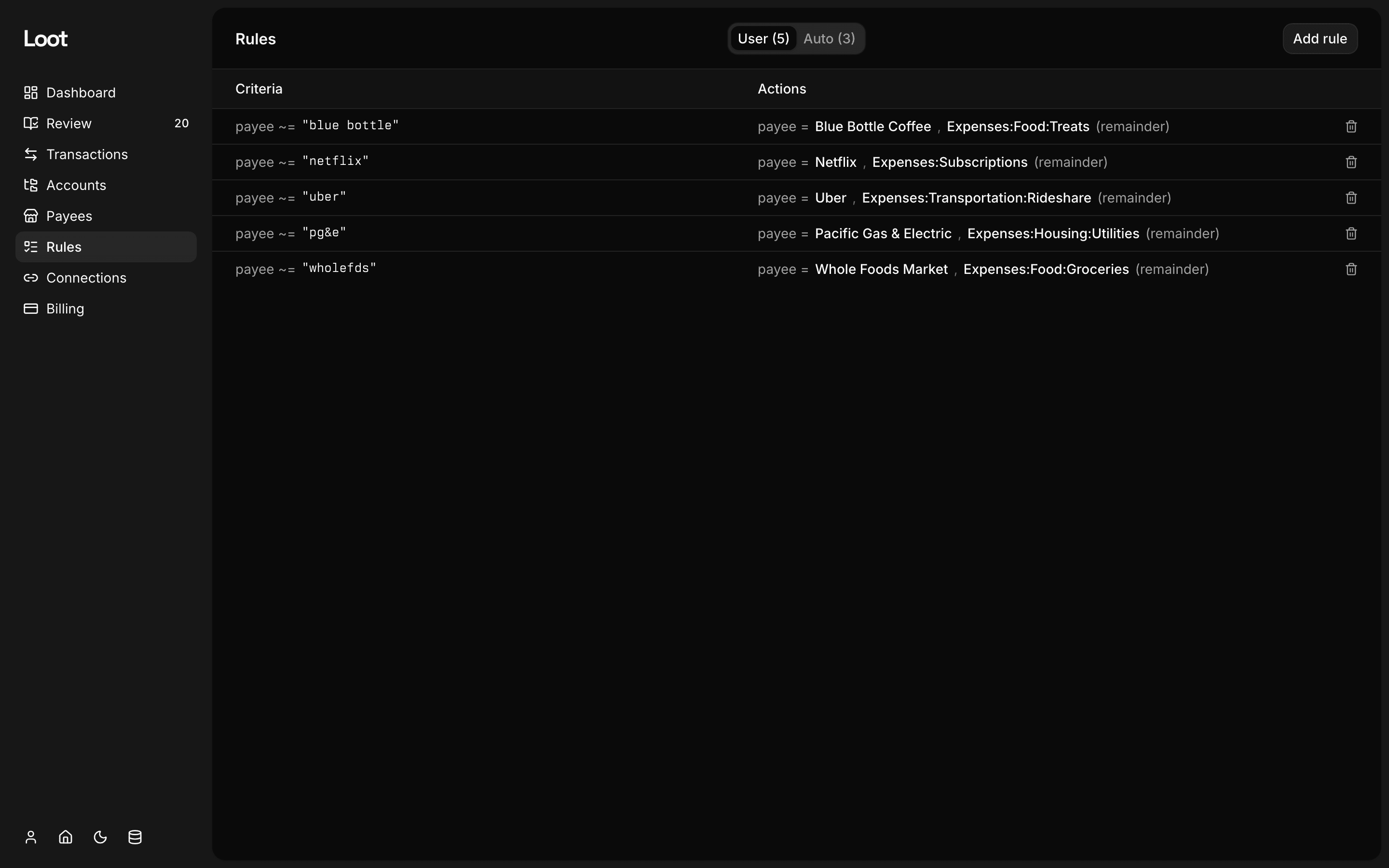Switch to the Auto (3) tab
Image resolution: width=1389 pixels, height=868 pixels.
[x=830, y=39]
